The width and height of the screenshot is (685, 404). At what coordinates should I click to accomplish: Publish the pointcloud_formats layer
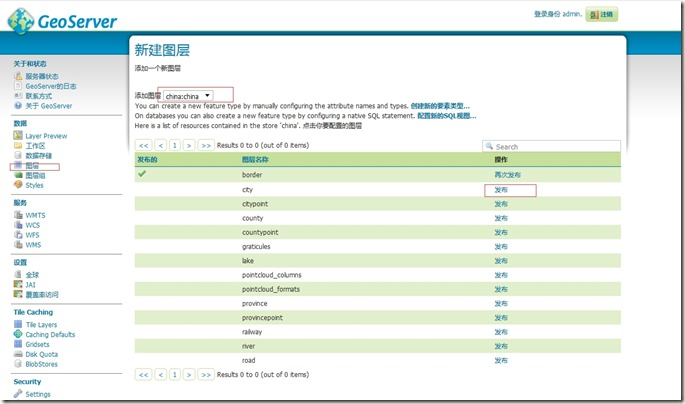tap(501, 289)
